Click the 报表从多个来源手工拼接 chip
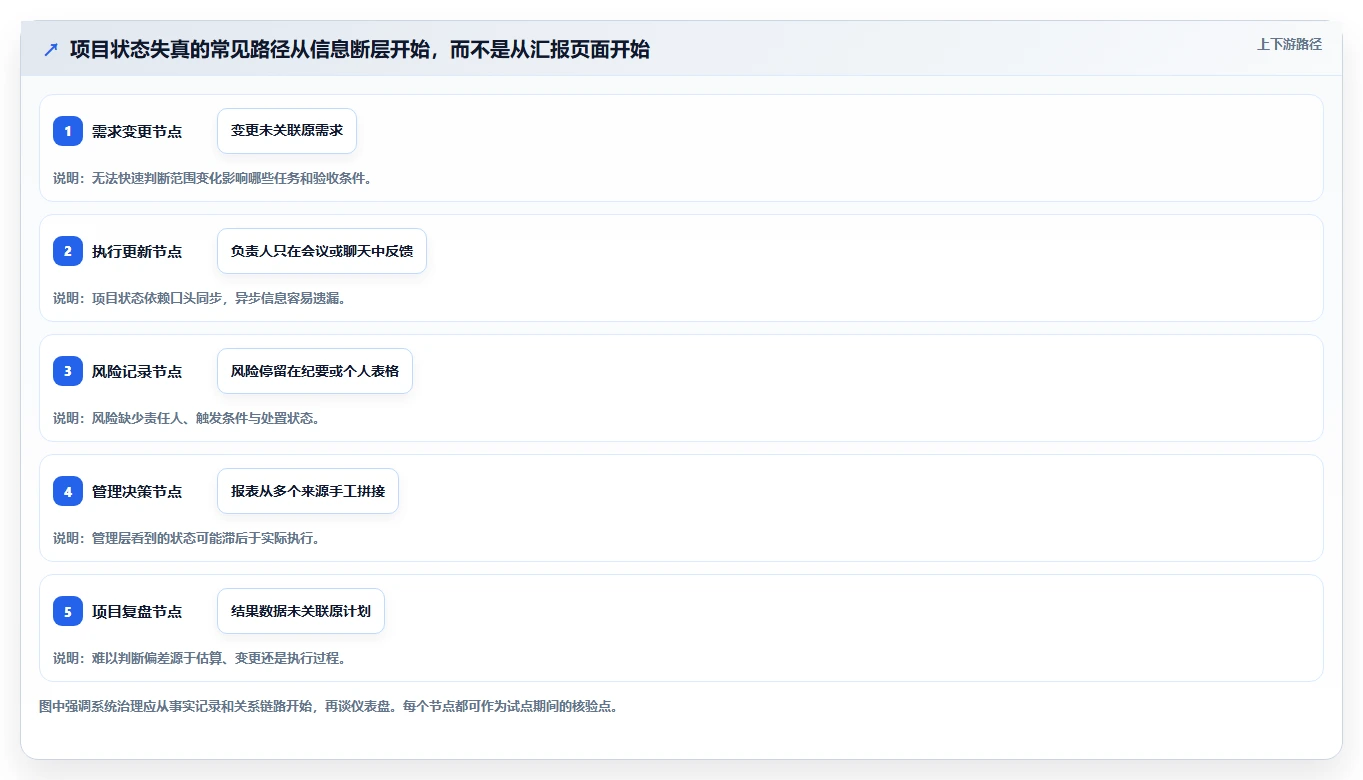The height and width of the screenshot is (780, 1363). [308, 491]
